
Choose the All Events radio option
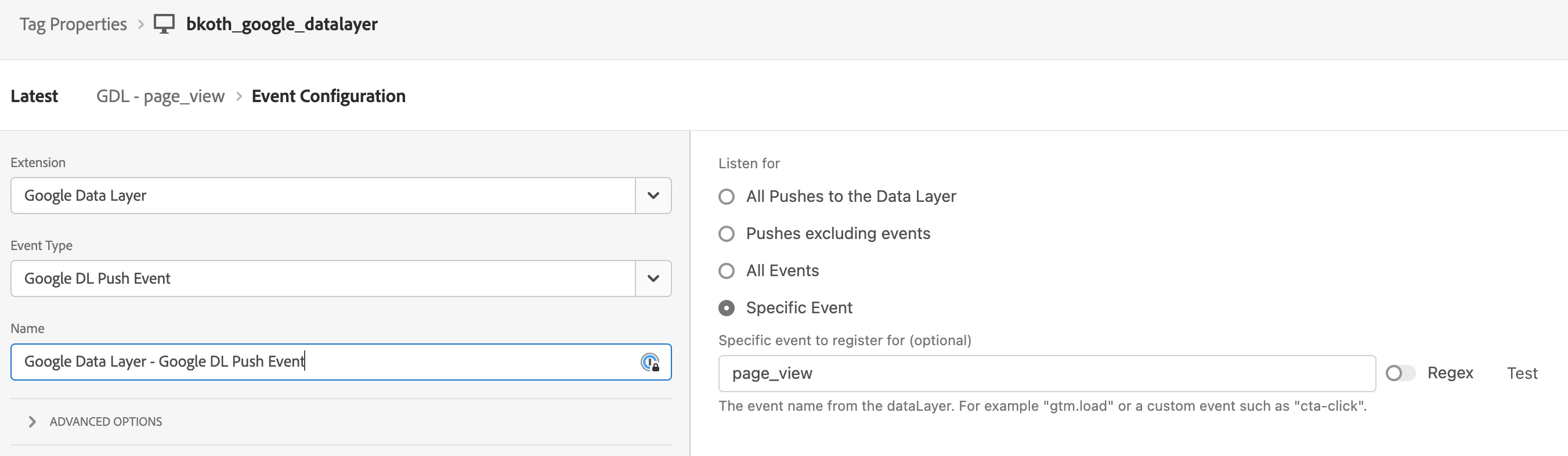click(726, 271)
